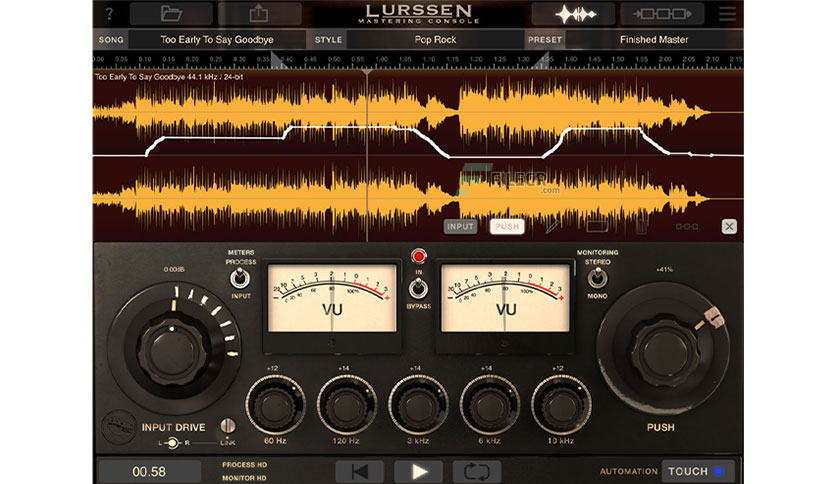Click the MONITOR HD label
This screenshot has height=484, width=836.
(x=244, y=478)
